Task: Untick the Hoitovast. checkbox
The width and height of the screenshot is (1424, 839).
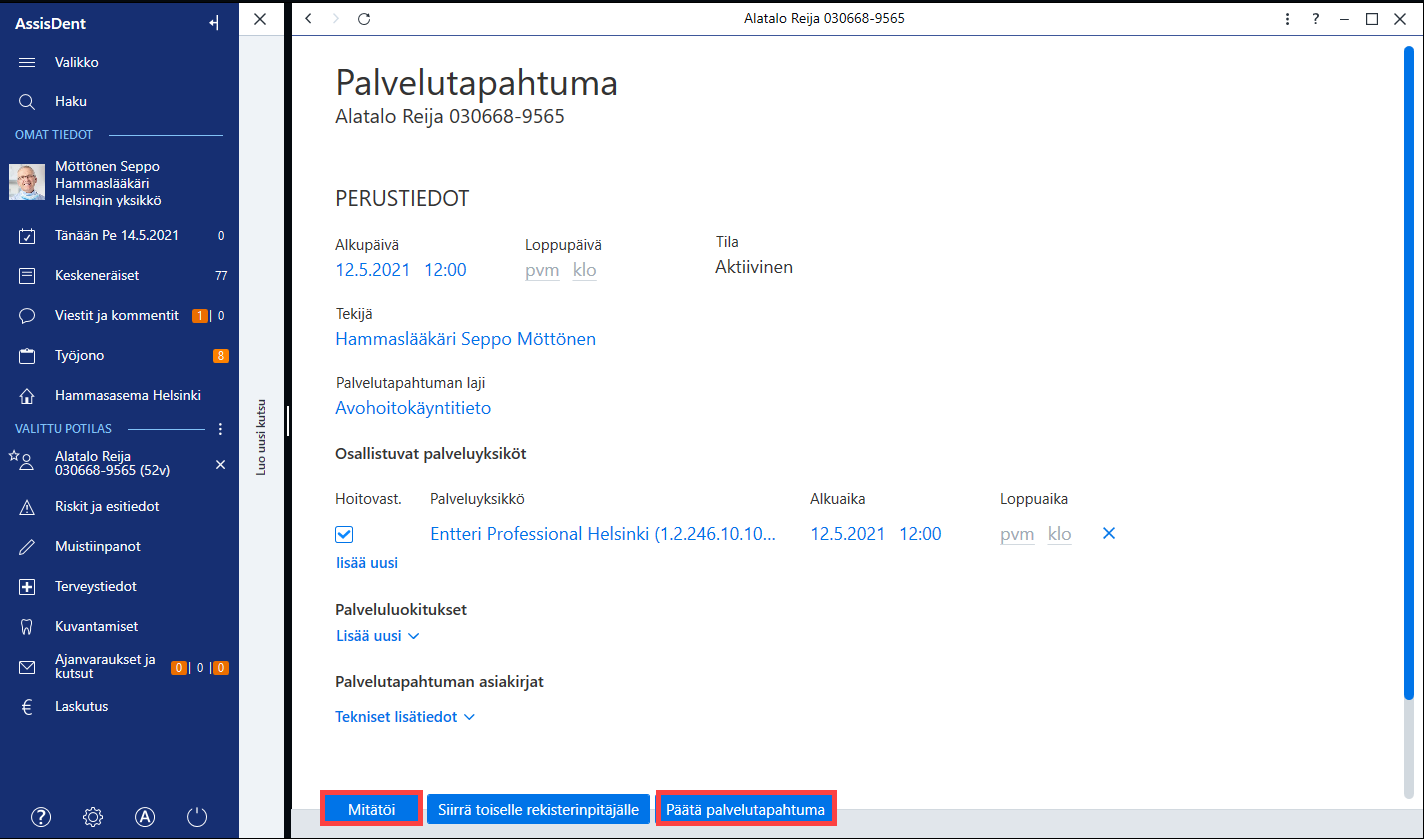Action: pyautogui.click(x=344, y=535)
